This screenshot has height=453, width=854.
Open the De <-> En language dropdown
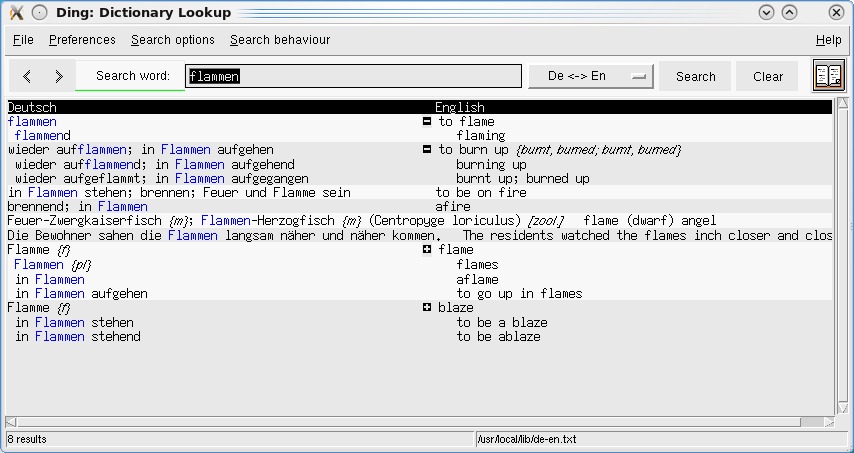tap(590, 76)
